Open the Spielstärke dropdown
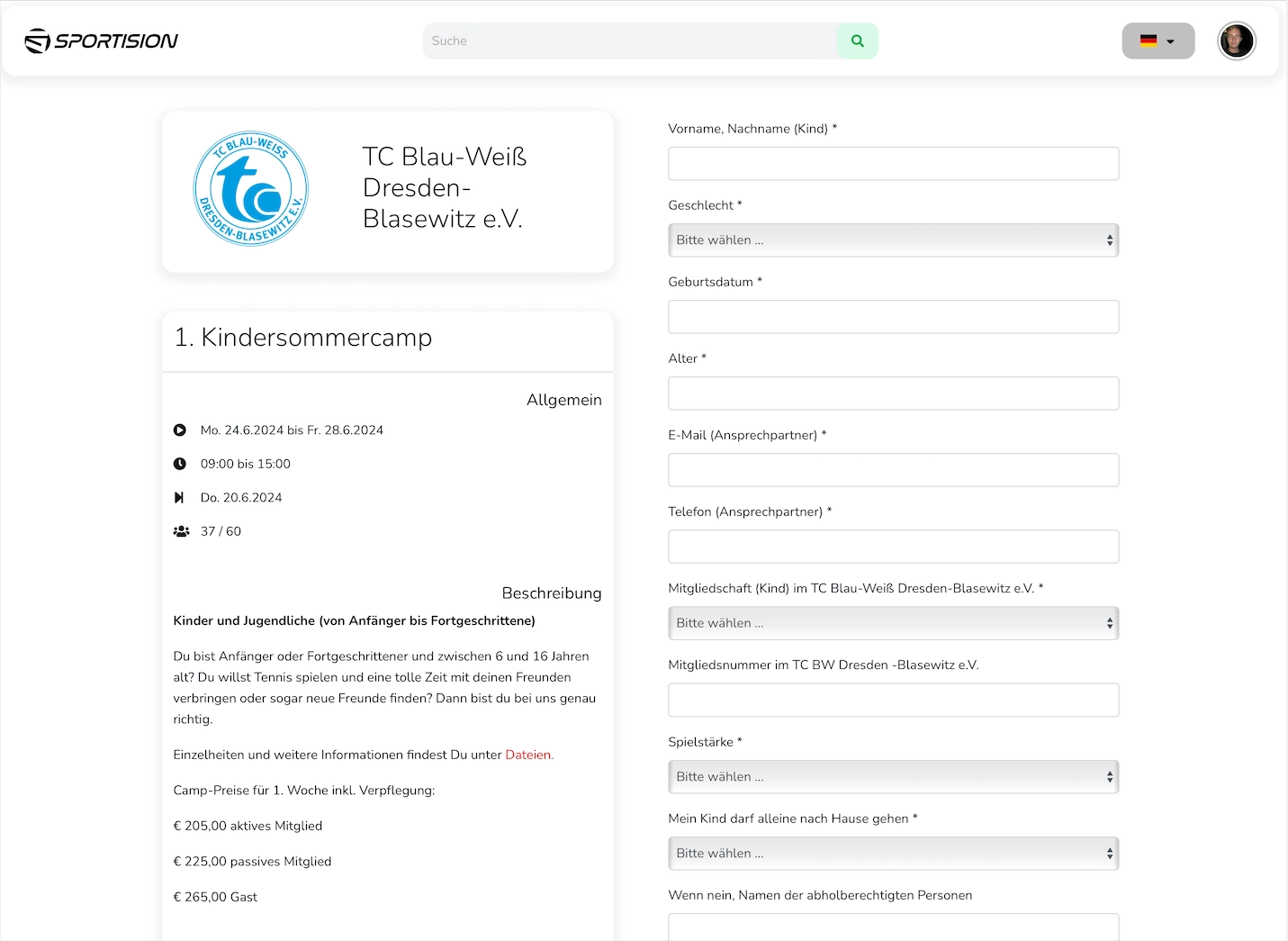 (x=893, y=777)
